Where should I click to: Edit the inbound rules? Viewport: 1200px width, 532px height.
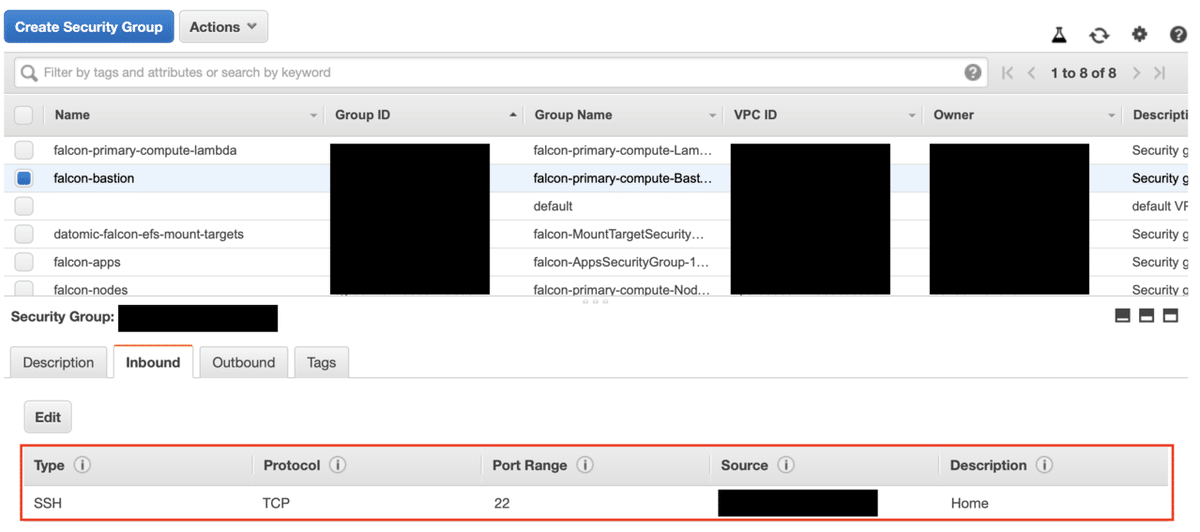click(x=48, y=417)
